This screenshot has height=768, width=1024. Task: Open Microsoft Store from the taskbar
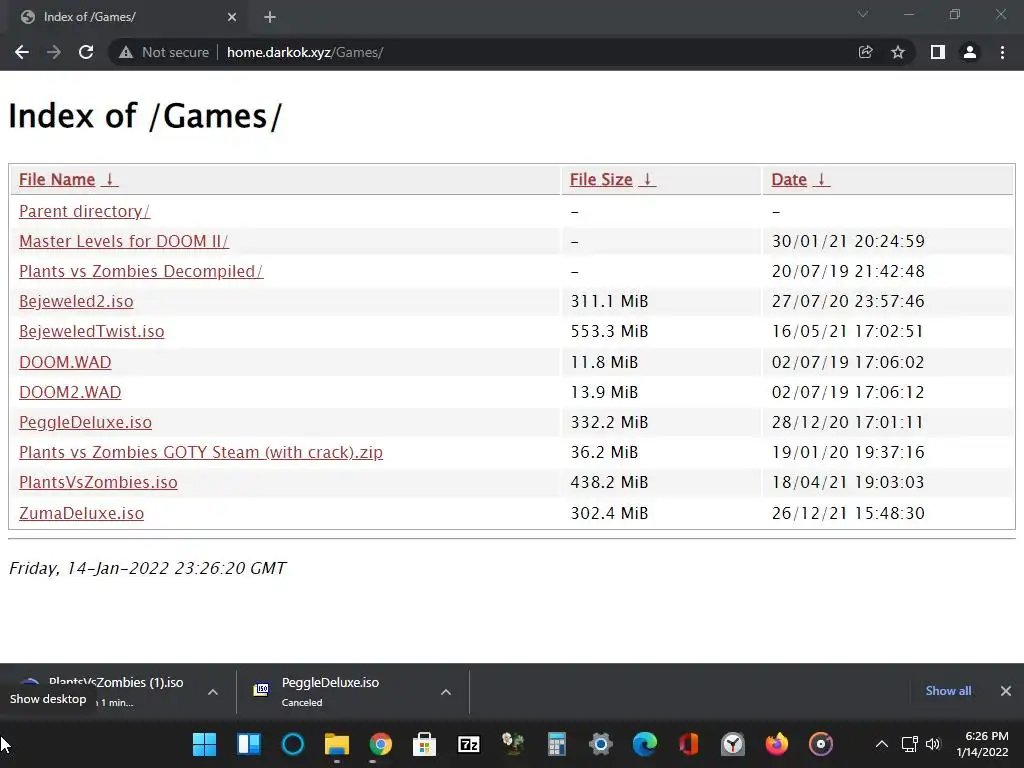coord(424,744)
